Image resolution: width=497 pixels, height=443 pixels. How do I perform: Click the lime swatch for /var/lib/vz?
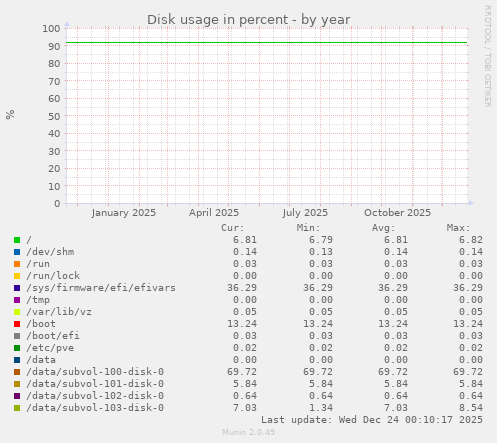coord(17,312)
